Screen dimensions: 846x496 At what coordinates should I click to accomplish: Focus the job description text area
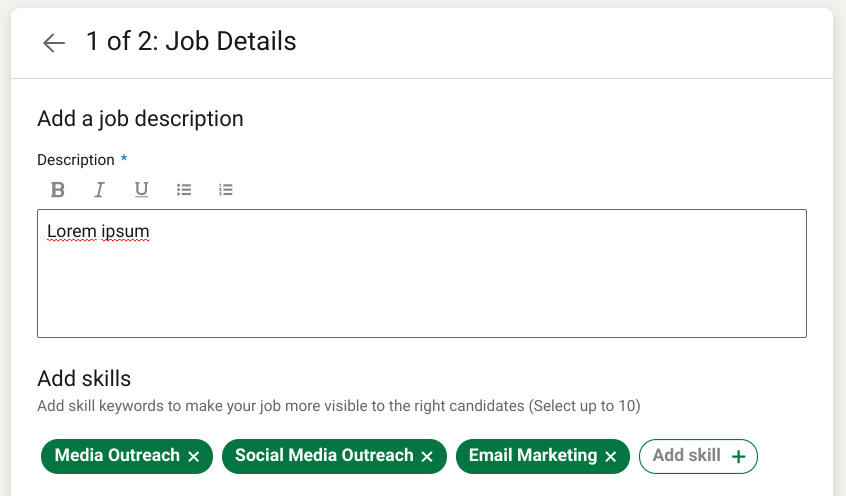[421, 290]
